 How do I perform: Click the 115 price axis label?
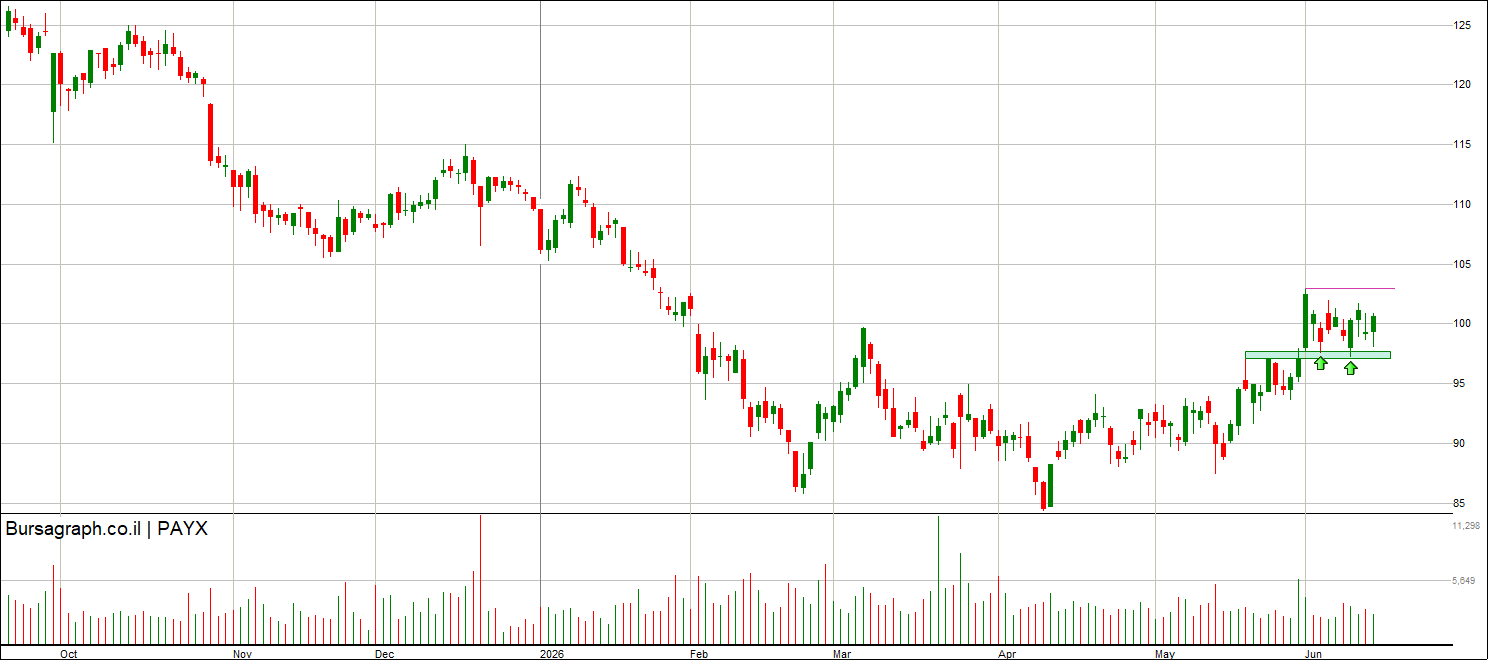pos(1462,145)
